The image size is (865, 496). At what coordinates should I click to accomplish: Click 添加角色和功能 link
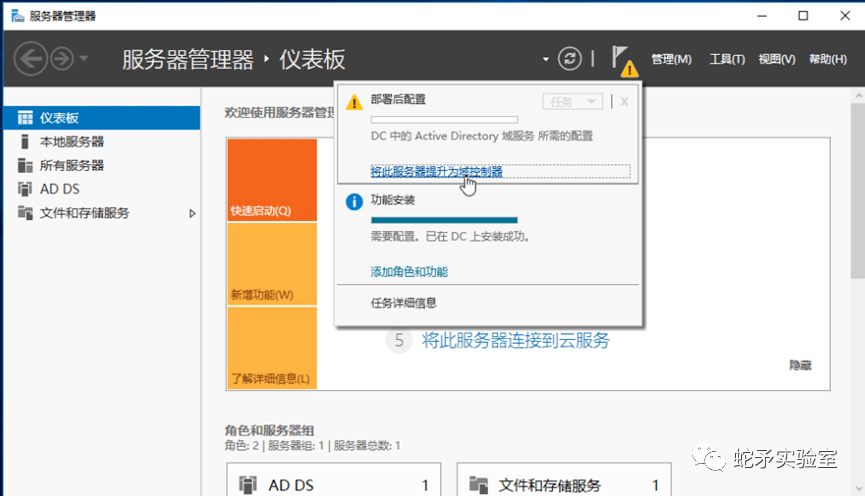pyautogui.click(x=409, y=271)
